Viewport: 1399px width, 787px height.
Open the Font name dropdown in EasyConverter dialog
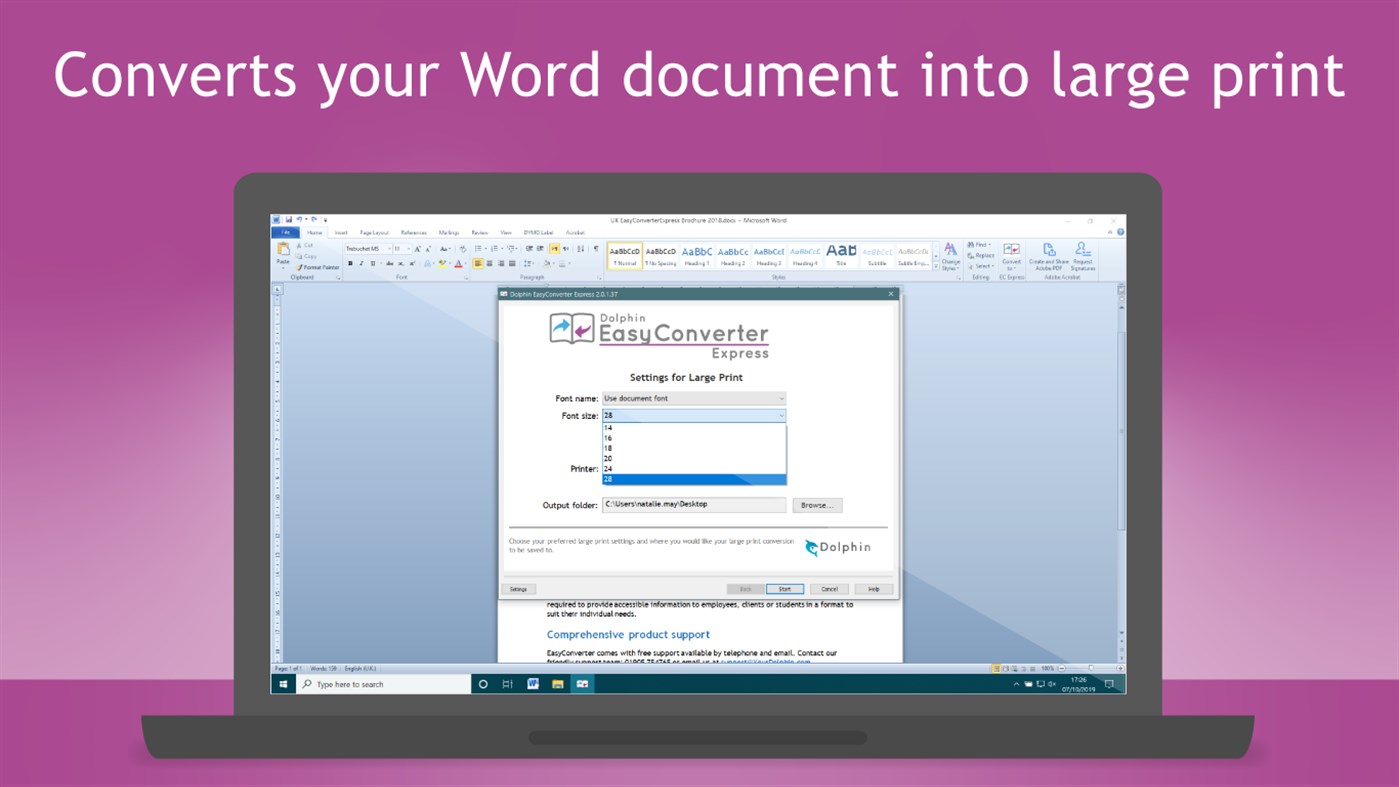[693, 398]
